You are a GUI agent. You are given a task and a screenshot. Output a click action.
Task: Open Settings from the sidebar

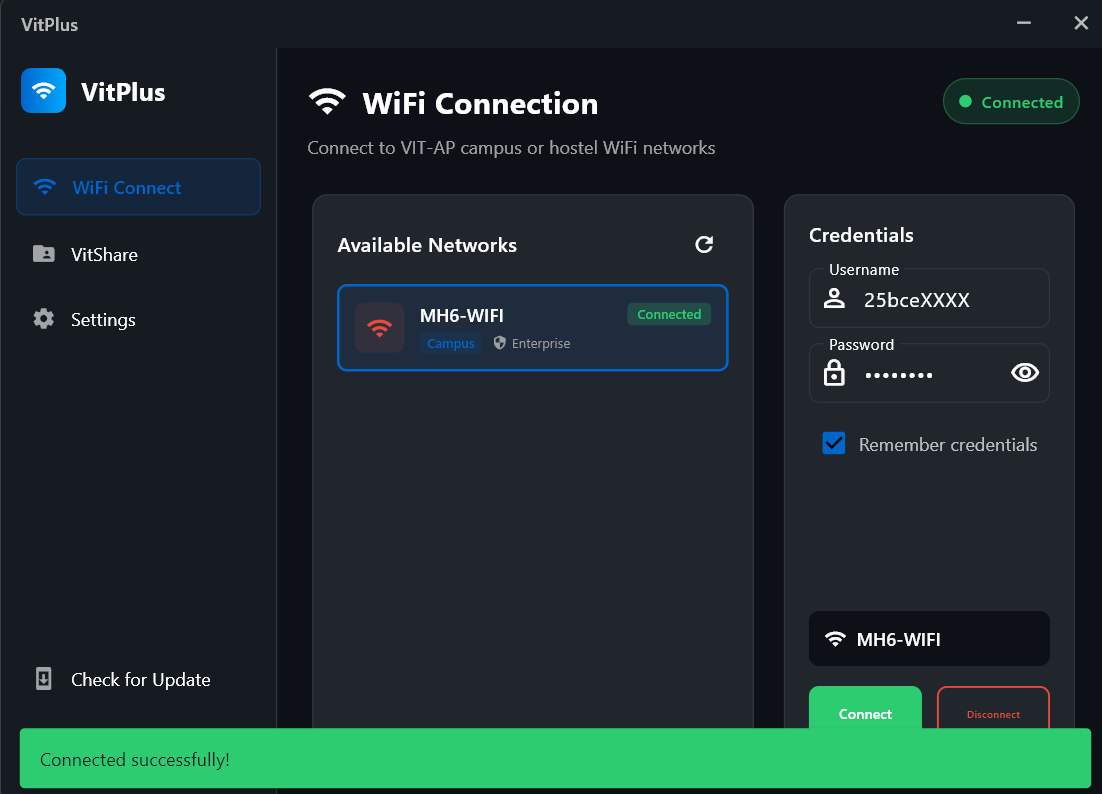[x=138, y=320]
